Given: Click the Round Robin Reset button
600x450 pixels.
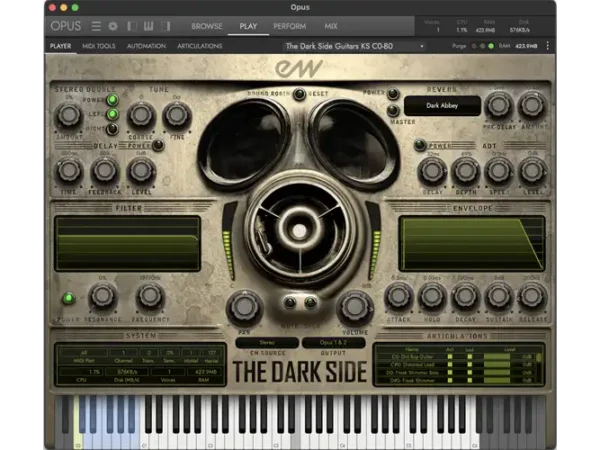Looking at the screenshot, I should pos(299,94).
